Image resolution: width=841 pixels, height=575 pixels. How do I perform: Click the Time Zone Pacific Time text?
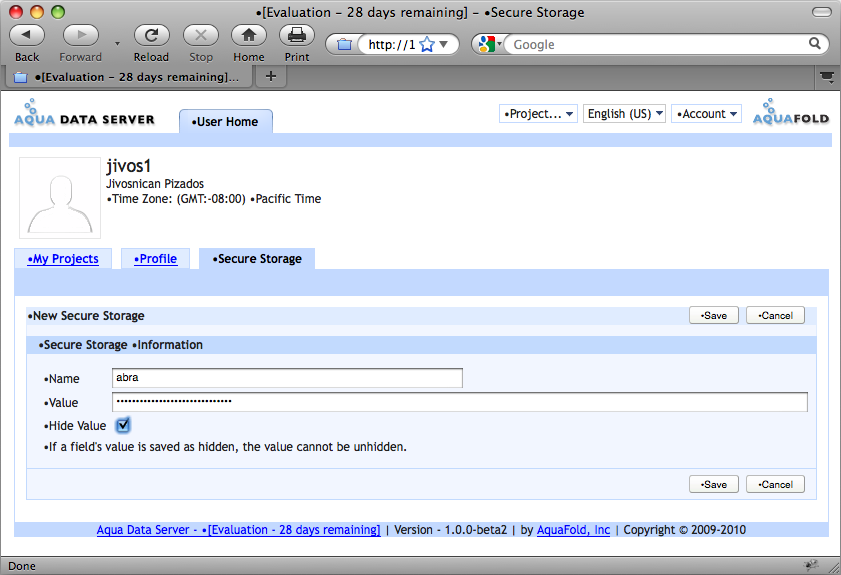(214, 199)
